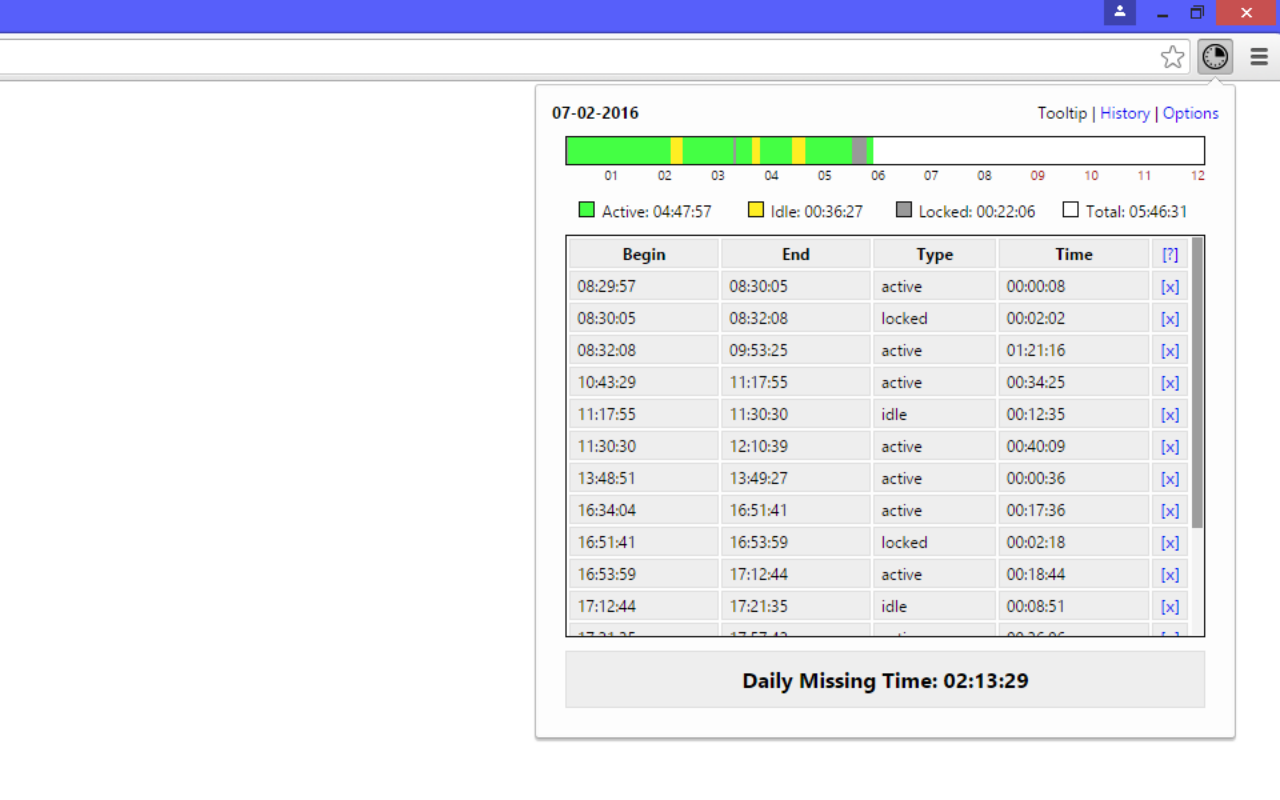Screen dimensions: 1280x800
Task: Click the gray locked segment on timeline bar
Action: [x=859, y=151]
